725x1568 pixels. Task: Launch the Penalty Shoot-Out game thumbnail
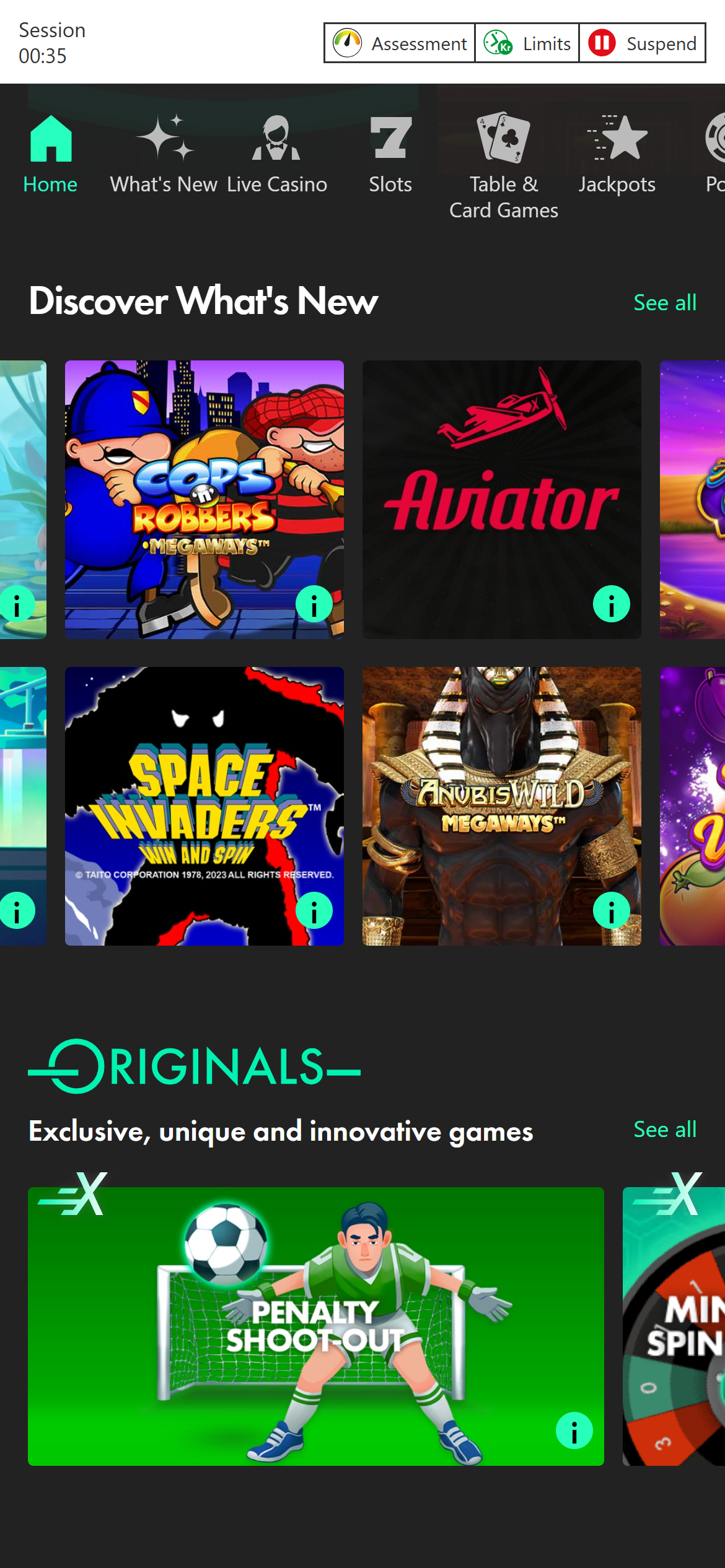tap(316, 1326)
